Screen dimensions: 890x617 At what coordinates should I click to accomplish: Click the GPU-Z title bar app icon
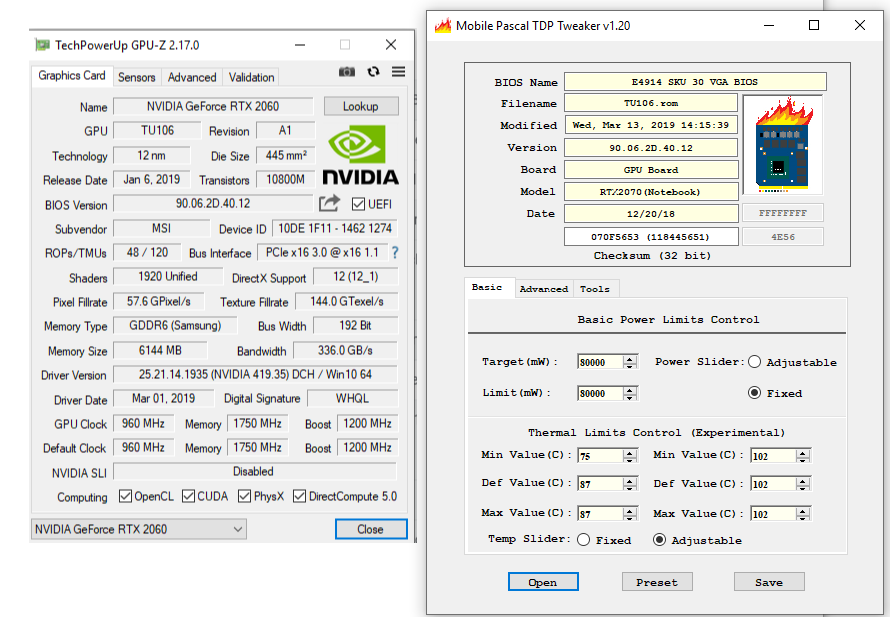(x=42, y=45)
